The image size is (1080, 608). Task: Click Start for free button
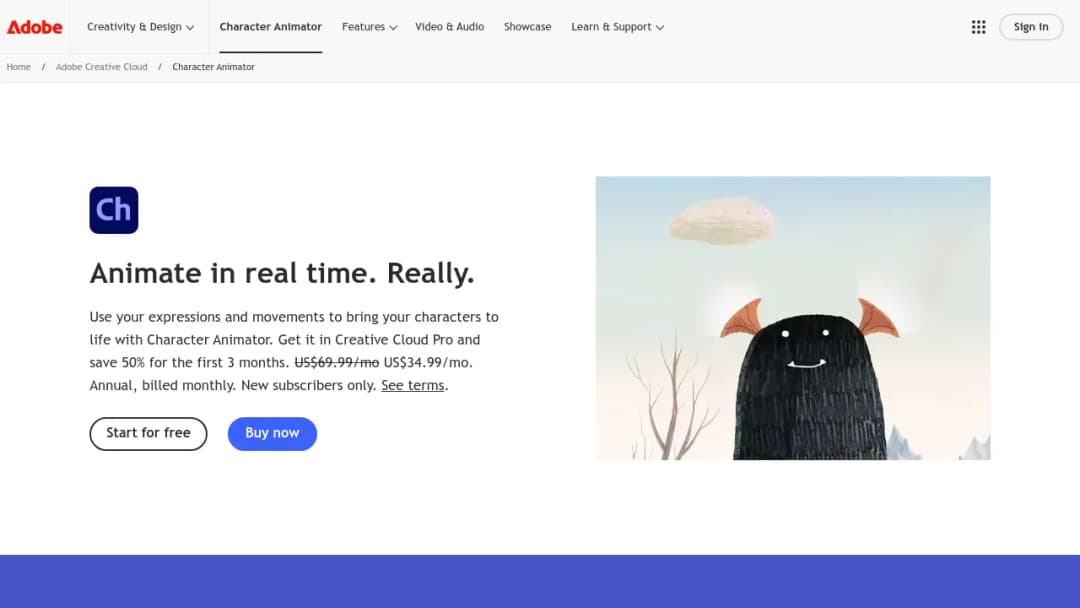click(148, 433)
